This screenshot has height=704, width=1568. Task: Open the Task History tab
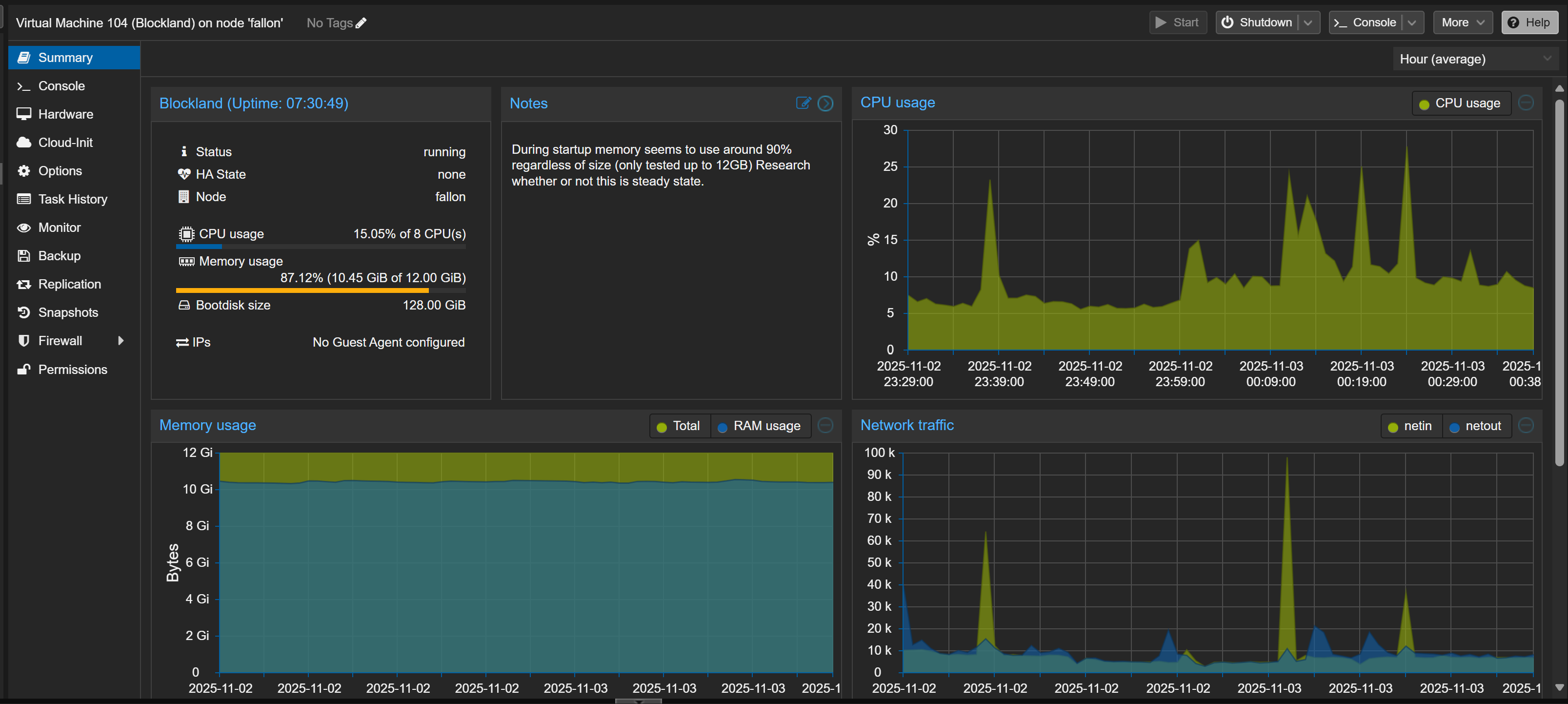pos(72,199)
